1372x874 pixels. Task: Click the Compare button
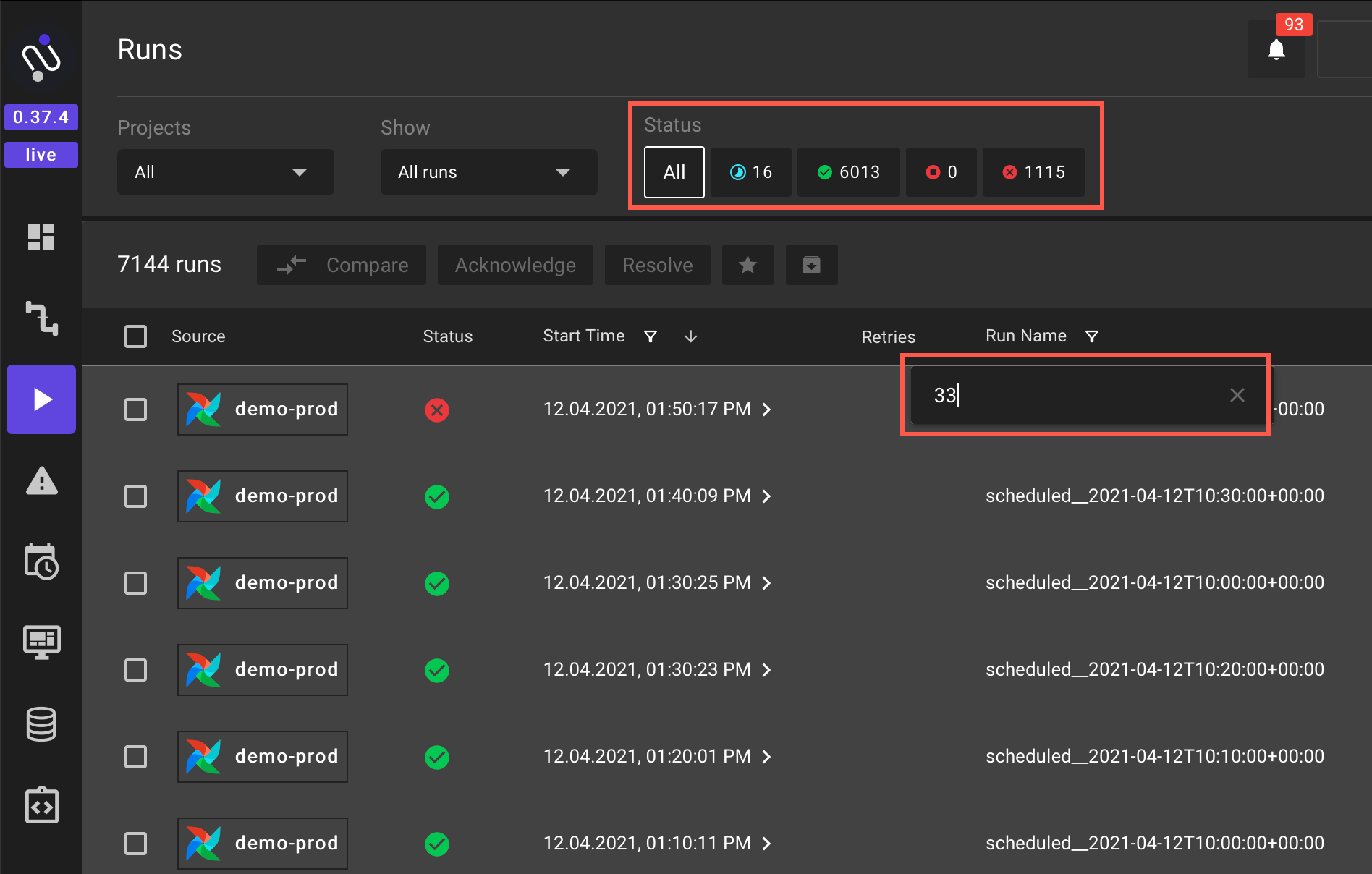(342, 265)
